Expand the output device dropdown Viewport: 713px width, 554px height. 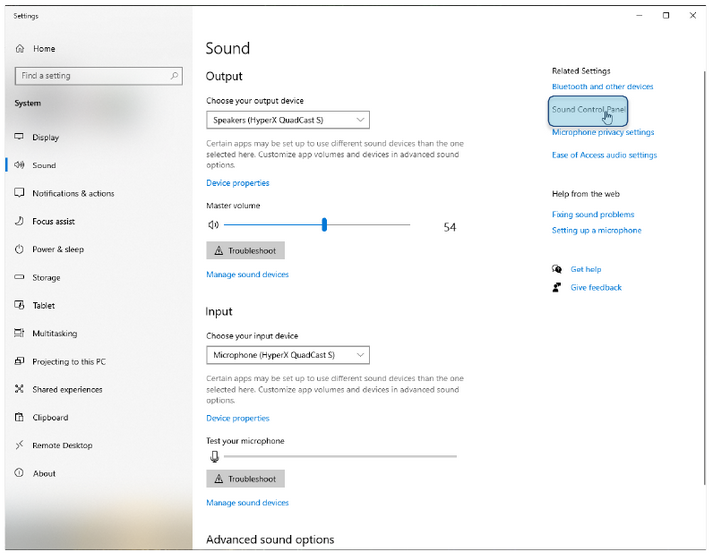click(x=288, y=120)
